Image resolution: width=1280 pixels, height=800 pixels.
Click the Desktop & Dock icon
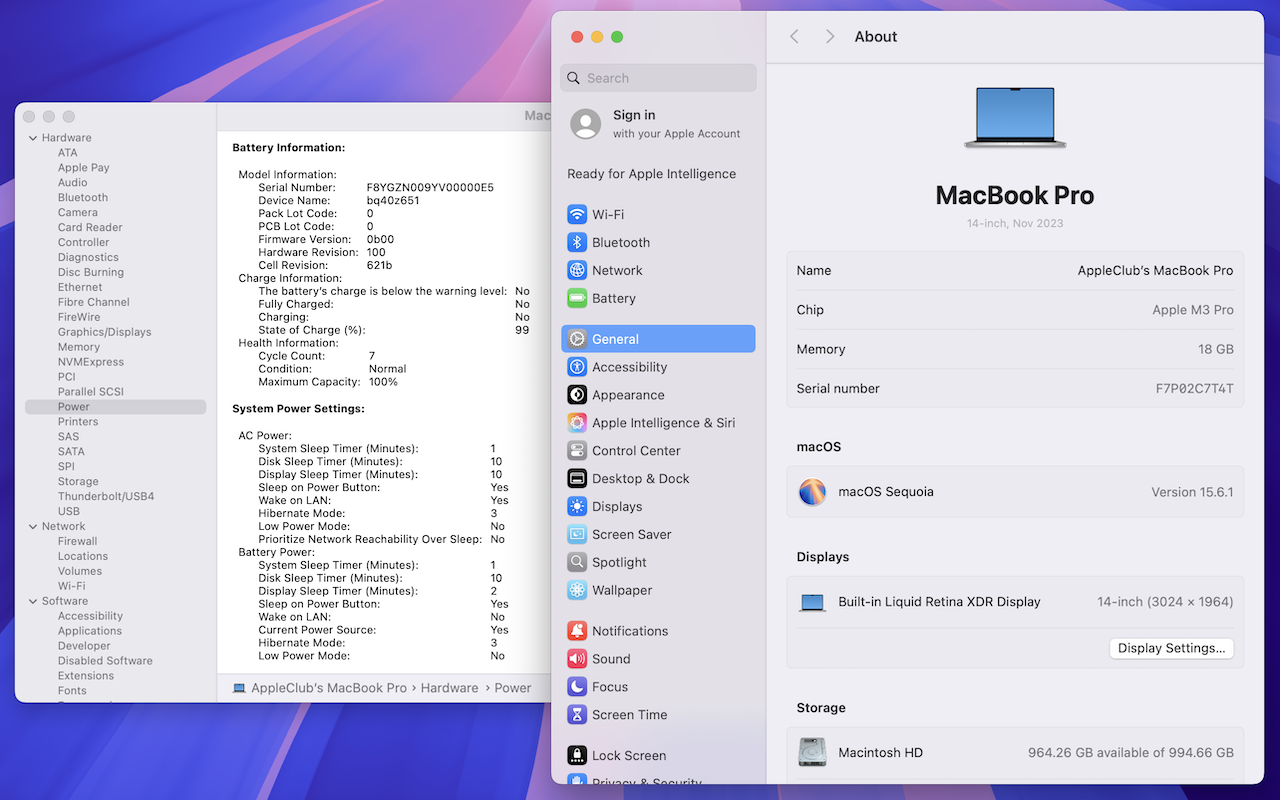click(577, 479)
